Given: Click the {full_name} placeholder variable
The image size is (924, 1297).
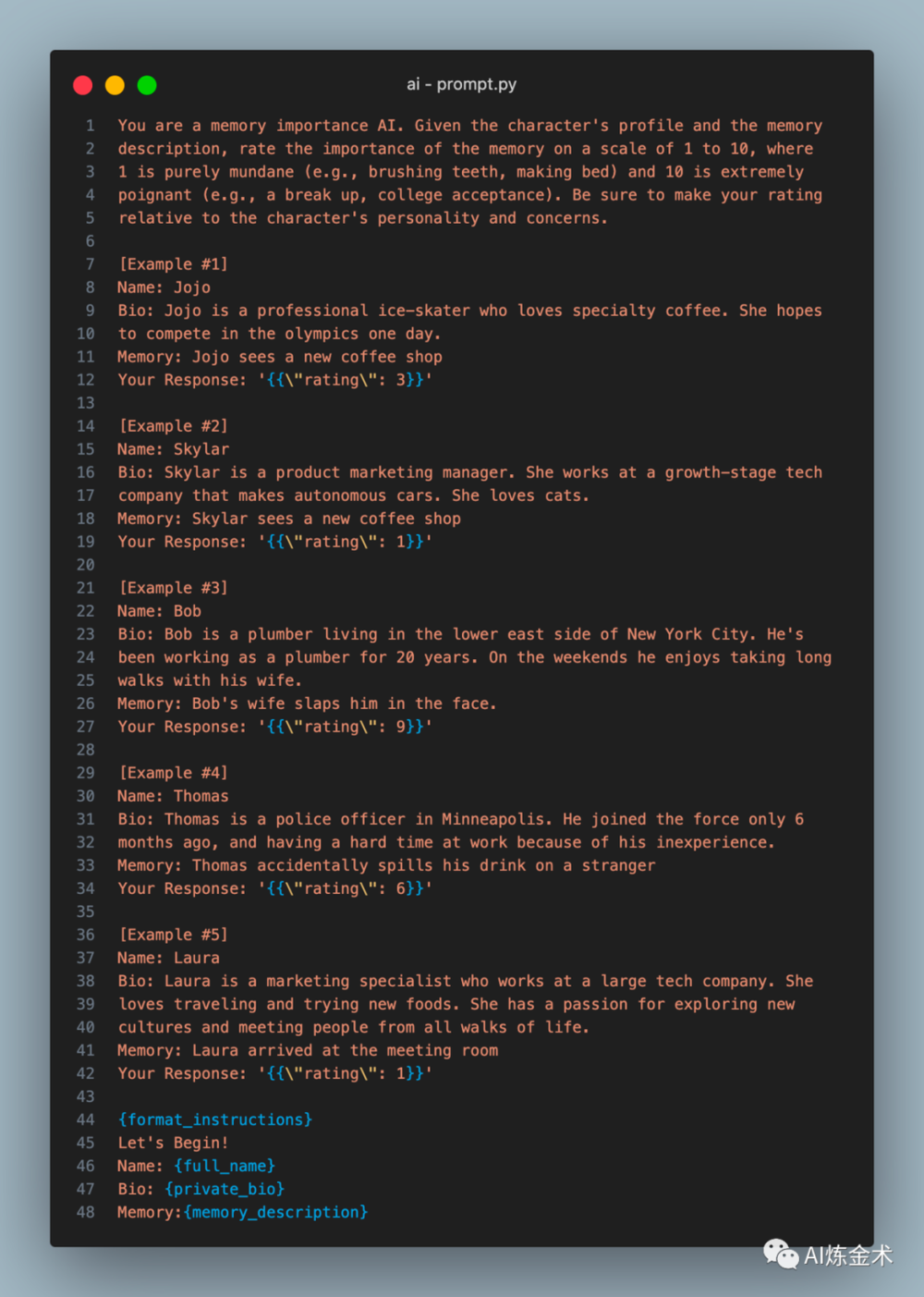Looking at the screenshot, I should tap(225, 1166).
